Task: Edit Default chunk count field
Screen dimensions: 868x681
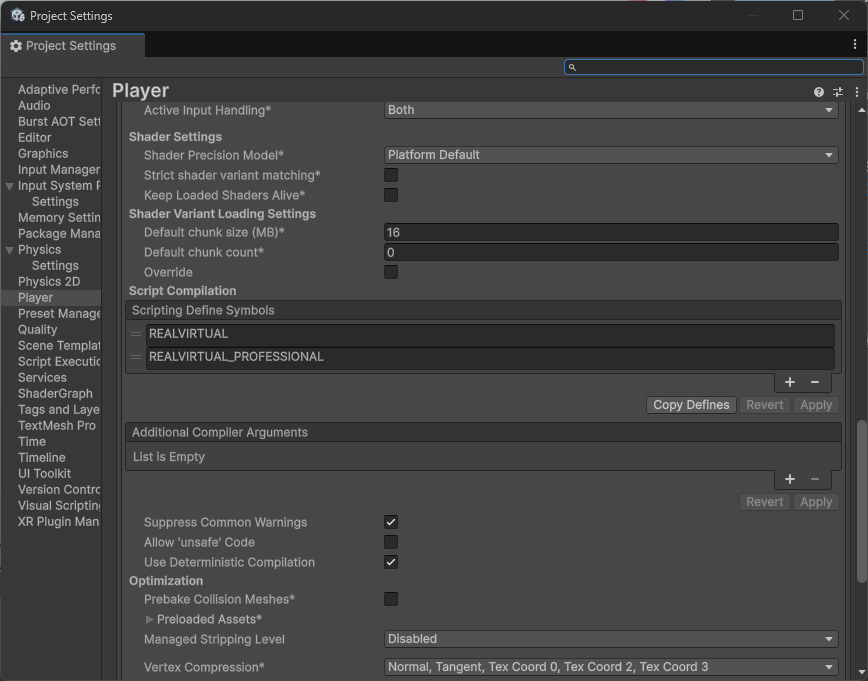Action: coord(611,252)
